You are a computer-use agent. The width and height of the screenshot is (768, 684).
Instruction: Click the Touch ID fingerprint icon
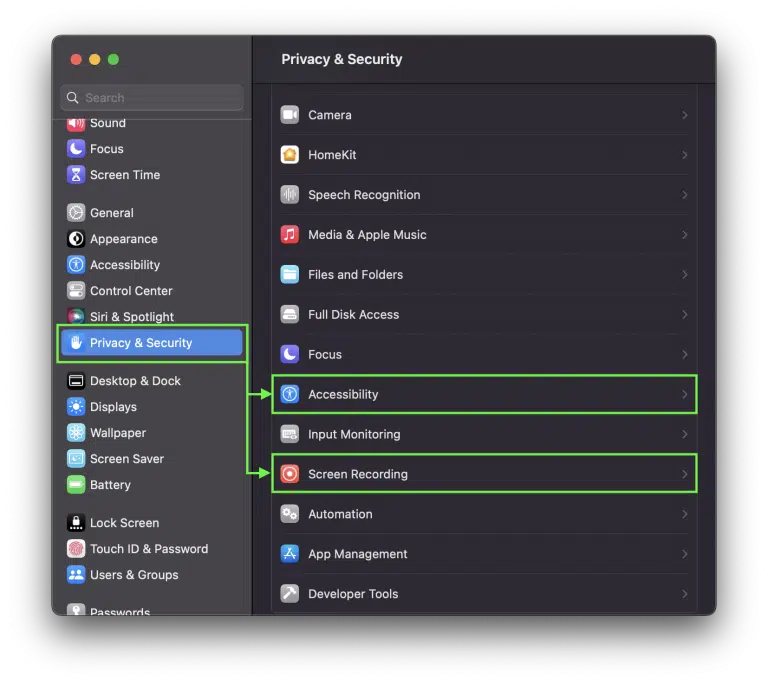point(76,549)
